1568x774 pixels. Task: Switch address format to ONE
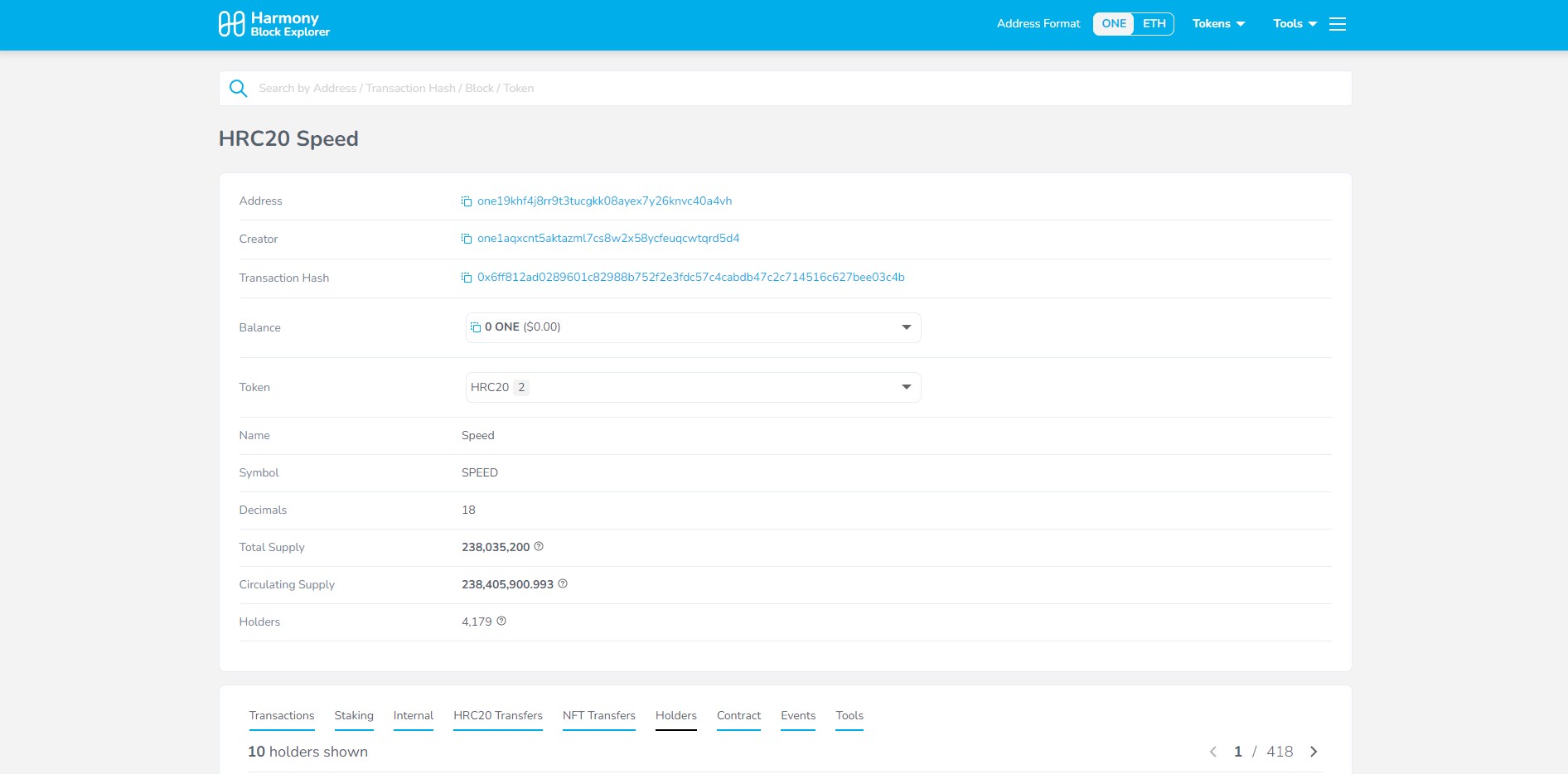pos(1114,24)
